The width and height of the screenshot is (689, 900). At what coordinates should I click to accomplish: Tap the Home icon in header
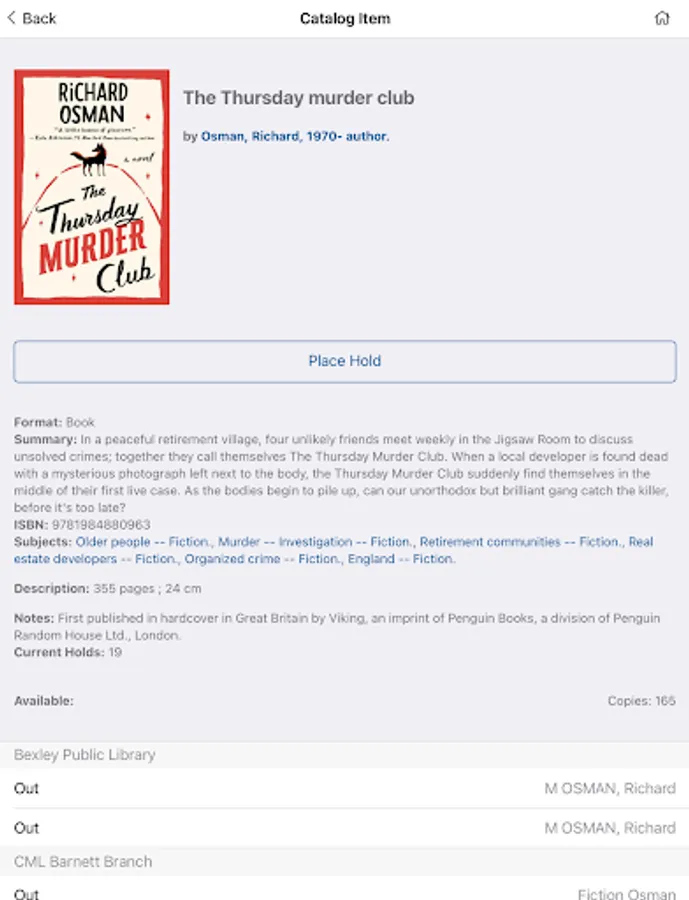662,18
